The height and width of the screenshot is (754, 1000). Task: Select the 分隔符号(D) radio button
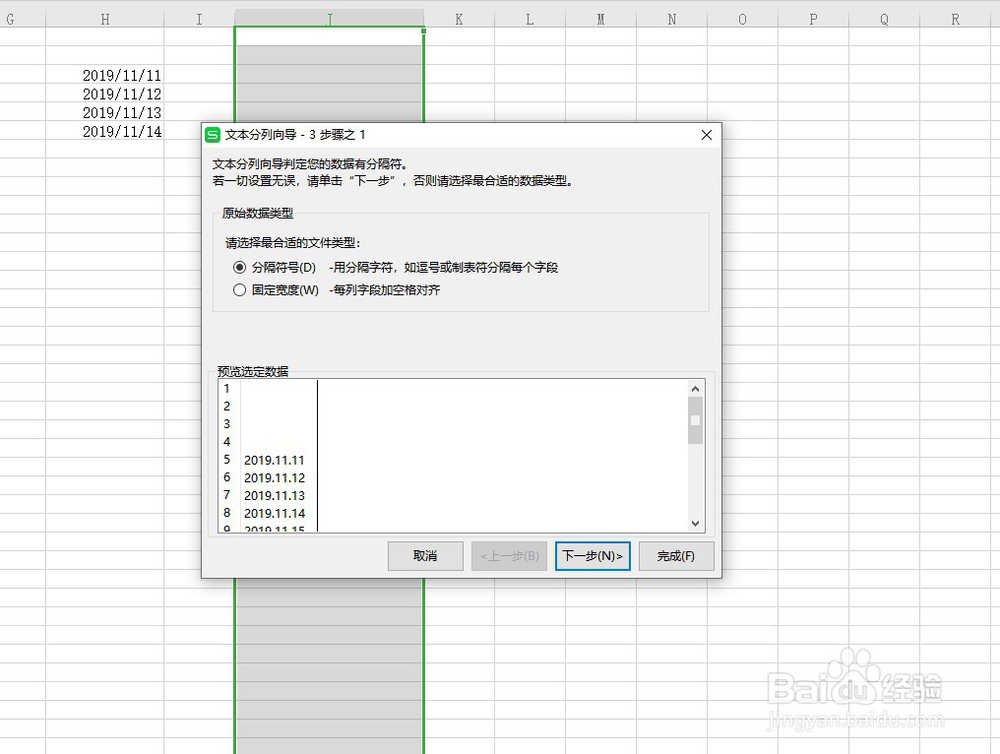(238, 267)
